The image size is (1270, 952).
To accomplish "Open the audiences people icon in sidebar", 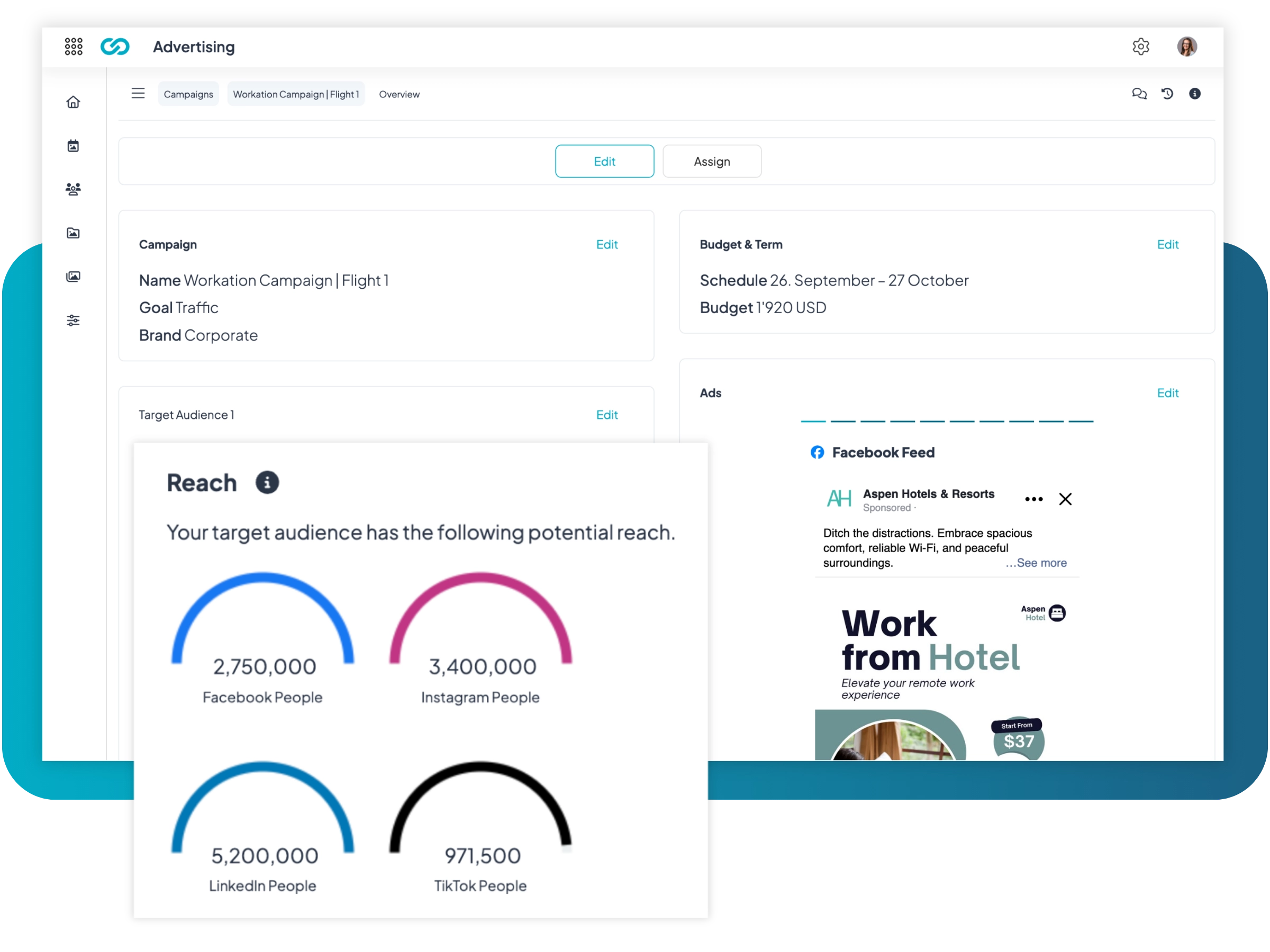I will pyautogui.click(x=73, y=189).
